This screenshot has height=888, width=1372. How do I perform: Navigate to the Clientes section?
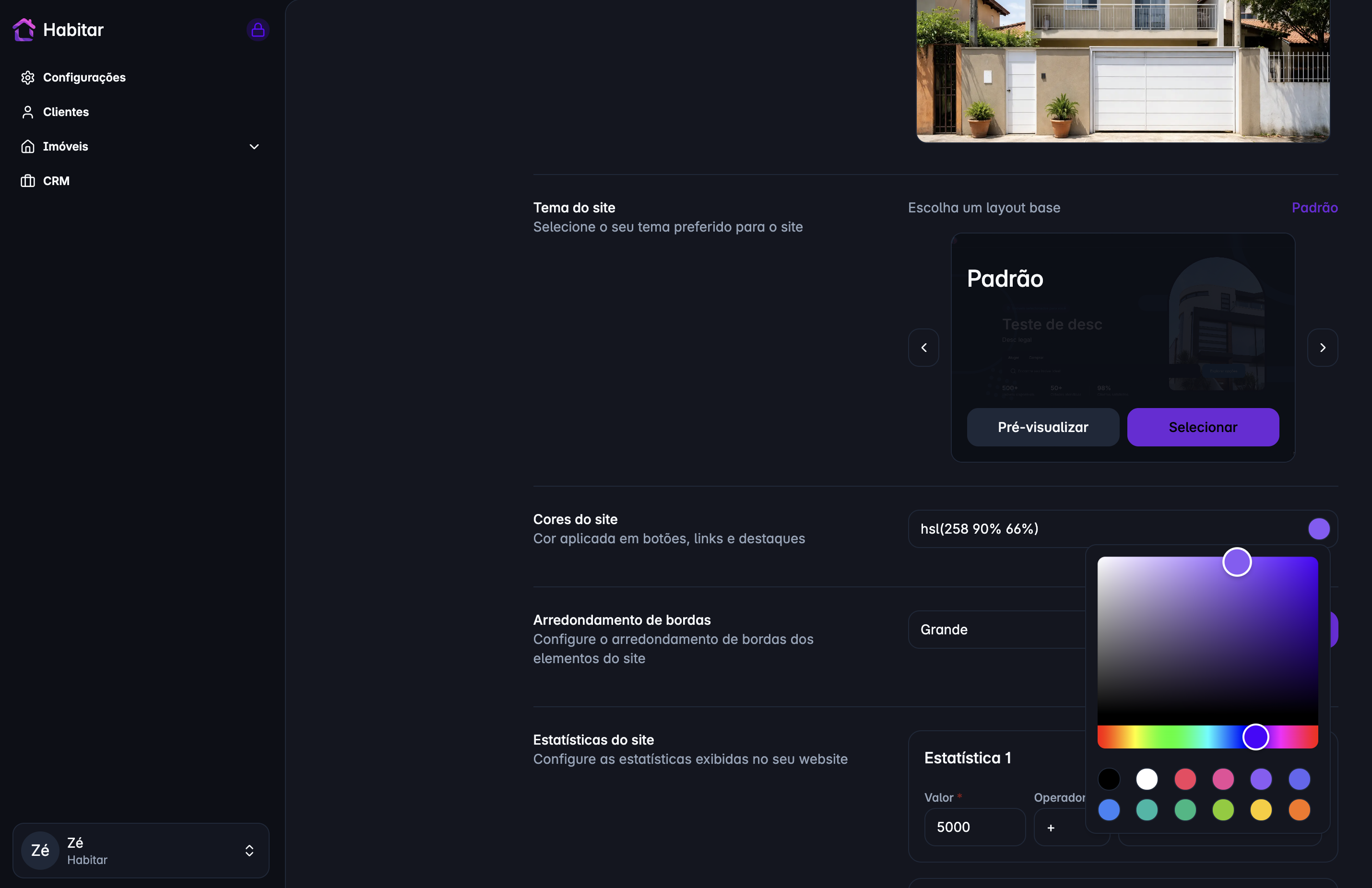point(65,112)
